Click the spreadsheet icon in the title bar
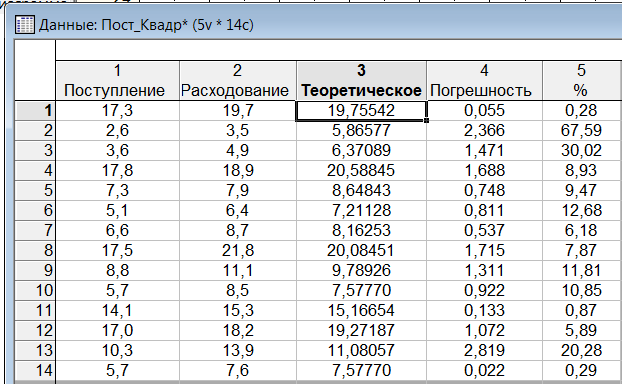 click(25, 25)
